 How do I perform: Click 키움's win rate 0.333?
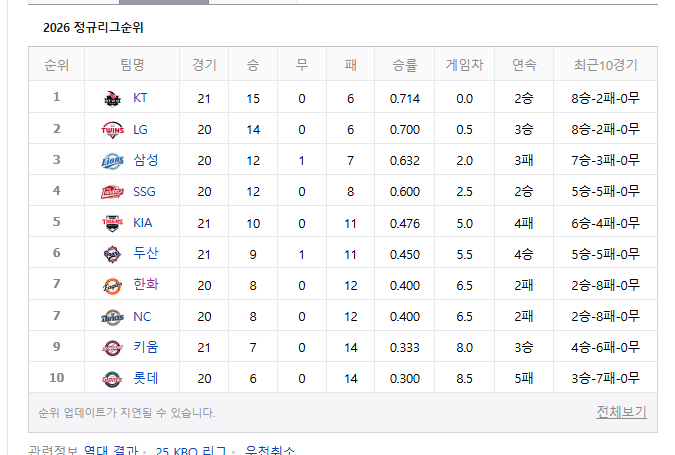(405, 347)
